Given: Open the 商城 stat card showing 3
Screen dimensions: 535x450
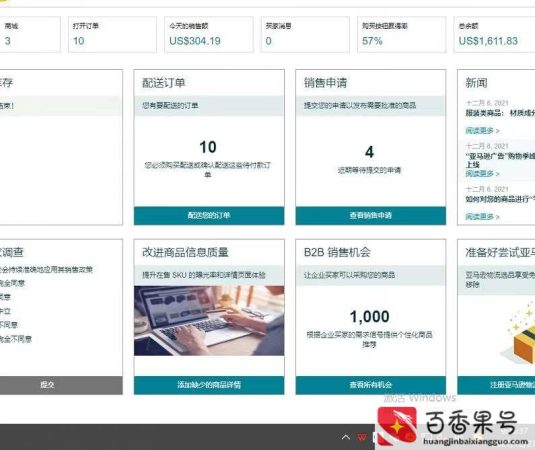Looking at the screenshot, I should coord(30,34).
